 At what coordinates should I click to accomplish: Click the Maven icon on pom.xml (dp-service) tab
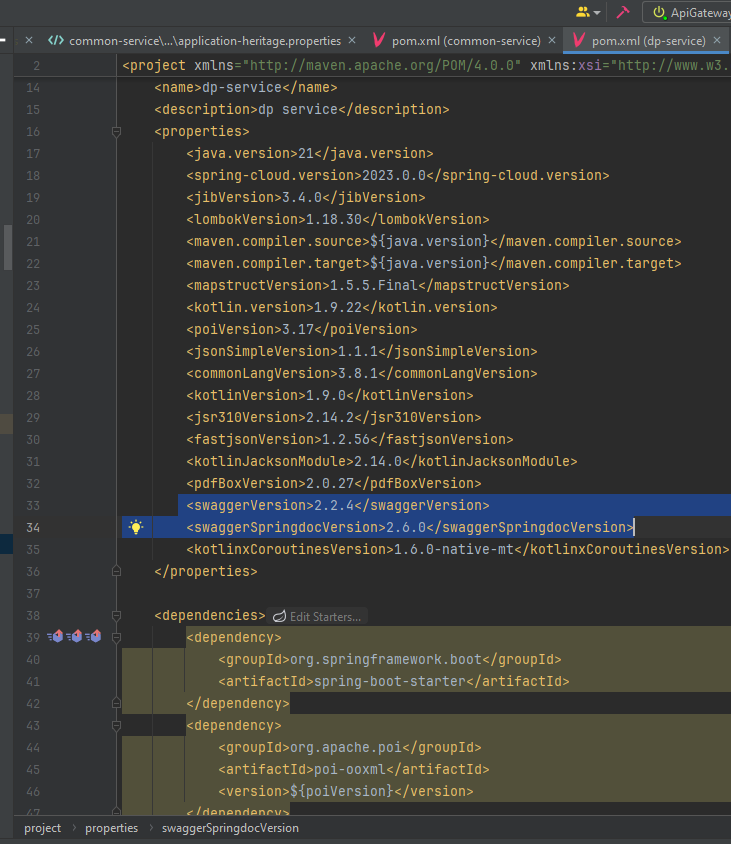(579, 40)
